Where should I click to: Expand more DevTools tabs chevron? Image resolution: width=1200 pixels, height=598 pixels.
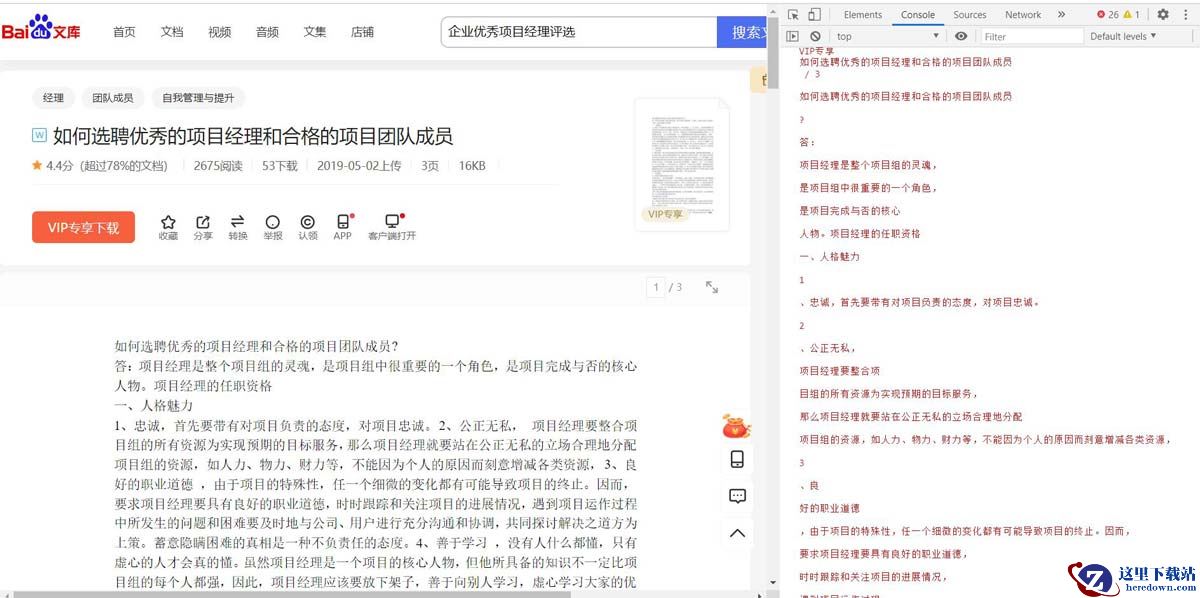(x=1061, y=15)
